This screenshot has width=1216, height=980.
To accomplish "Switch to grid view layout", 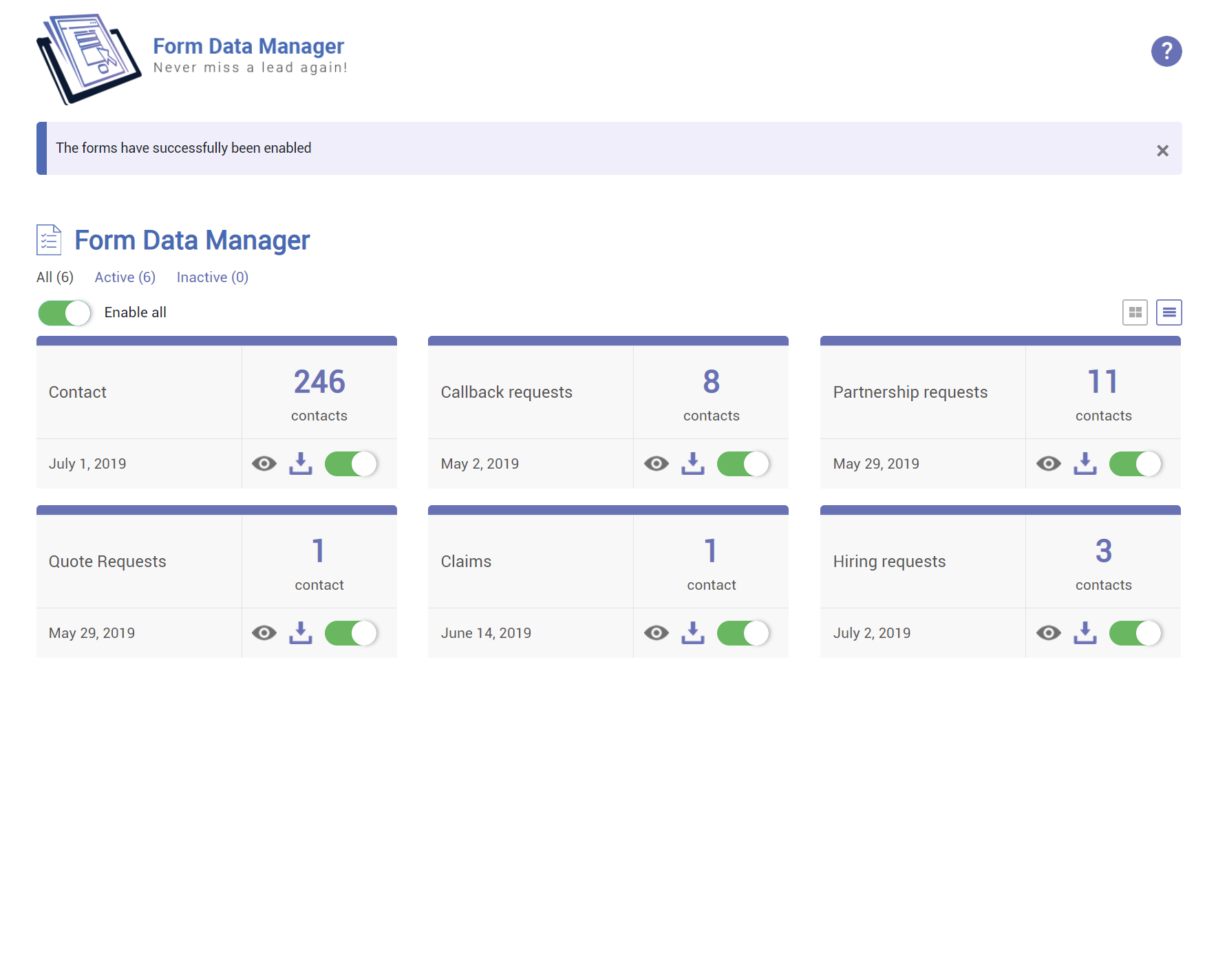I will coord(1135,312).
